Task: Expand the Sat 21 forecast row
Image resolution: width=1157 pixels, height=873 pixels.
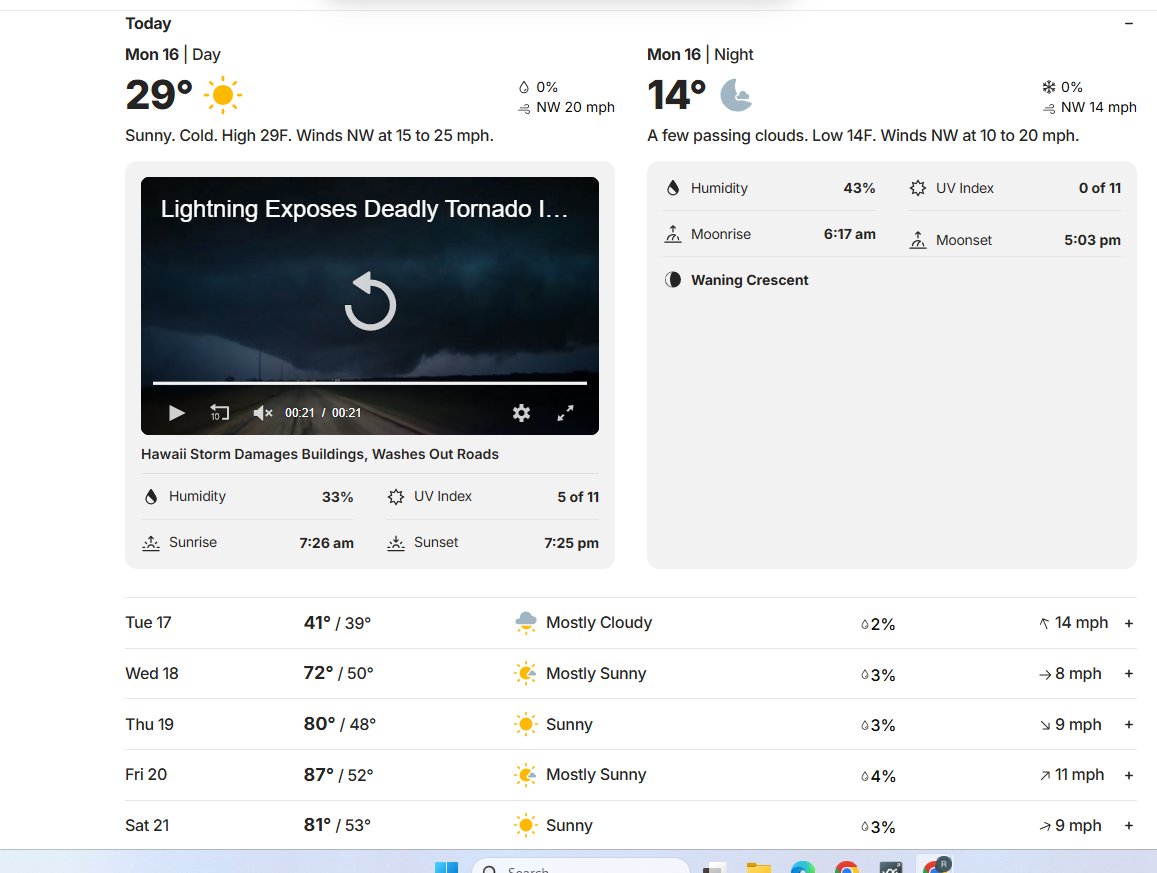Action: (1128, 826)
